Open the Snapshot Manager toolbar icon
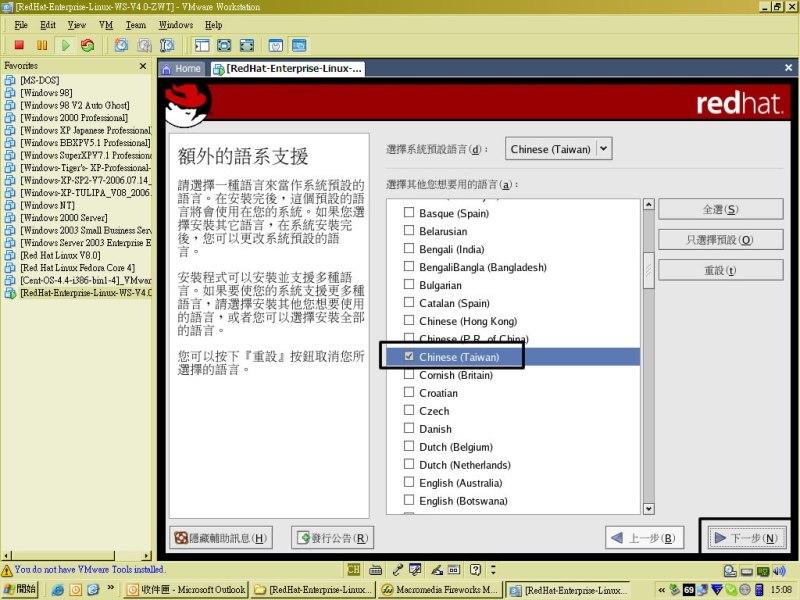Image resolution: width=800 pixels, height=600 pixels. click(x=167, y=45)
